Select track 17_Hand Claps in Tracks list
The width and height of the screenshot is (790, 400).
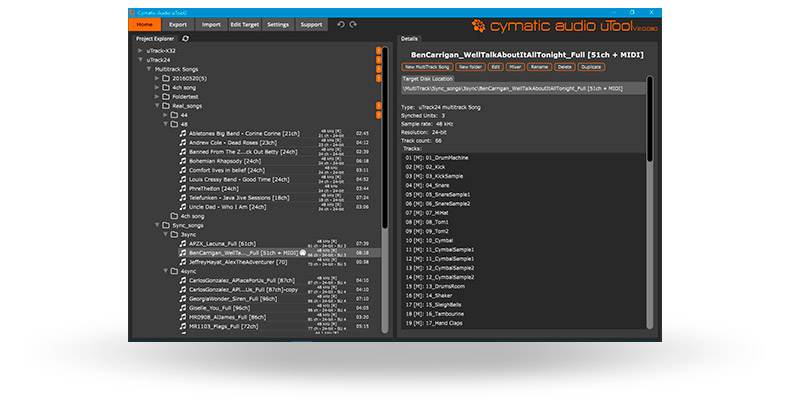pyautogui.click(x=434, y=323)
